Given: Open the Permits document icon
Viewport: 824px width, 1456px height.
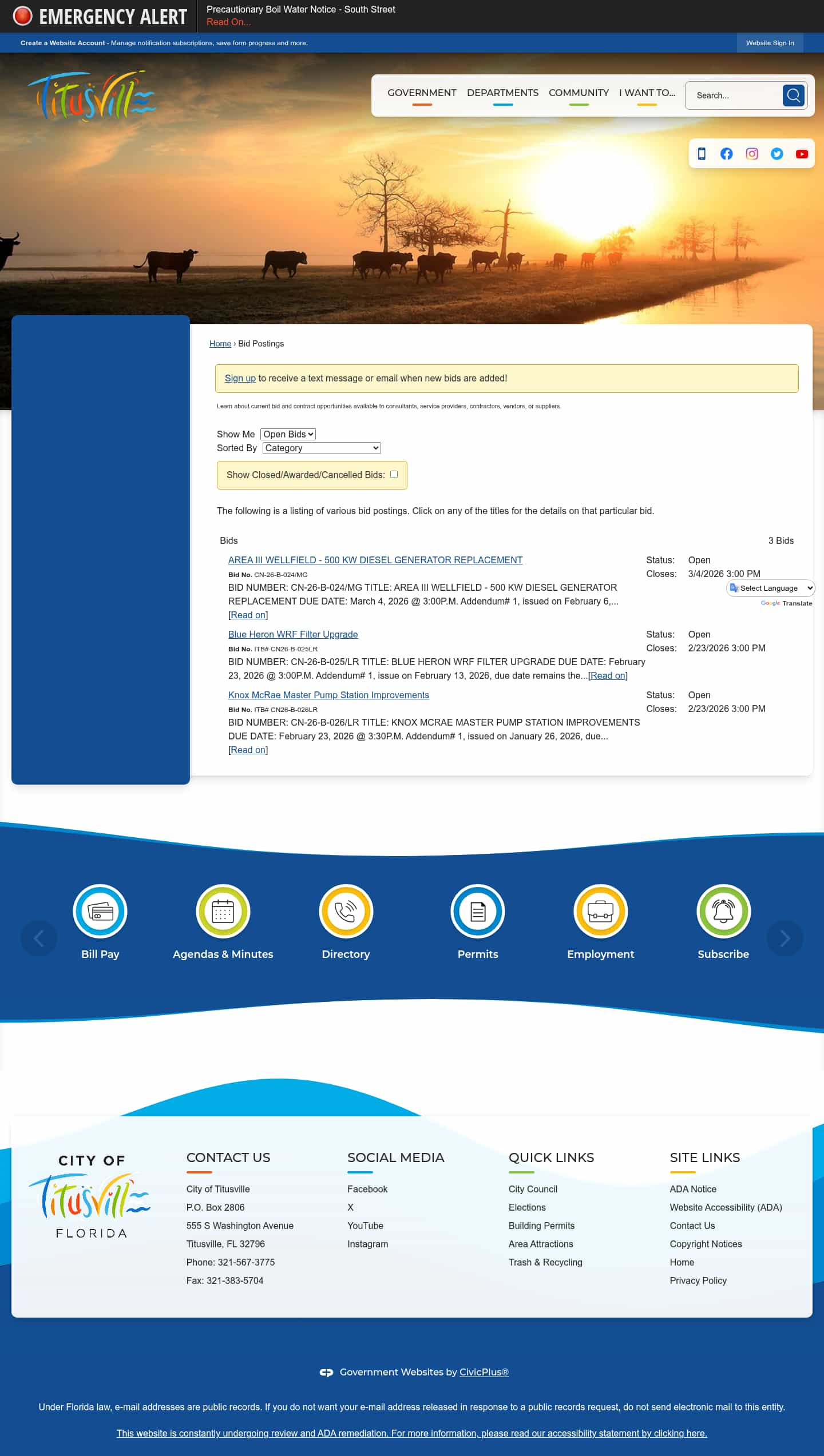Looking at the screenshot, I should 478,911.
